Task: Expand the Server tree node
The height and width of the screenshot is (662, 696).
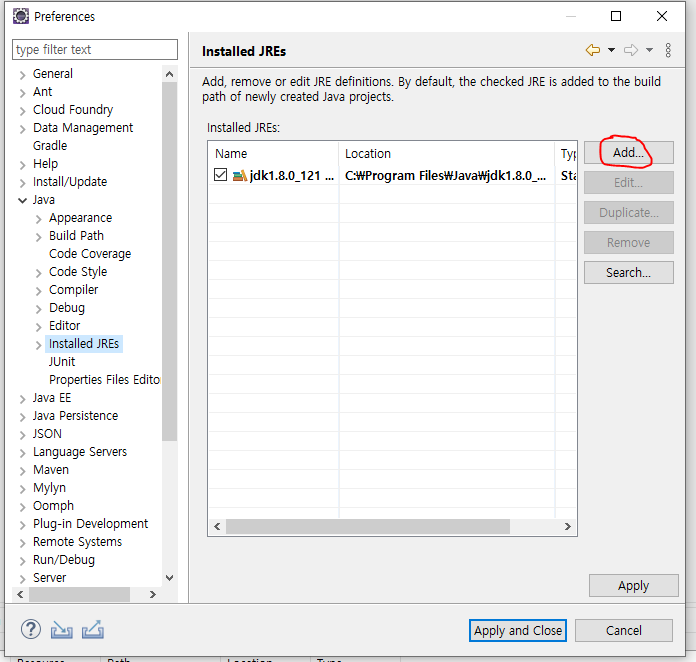Action: [x=23, y=579]
